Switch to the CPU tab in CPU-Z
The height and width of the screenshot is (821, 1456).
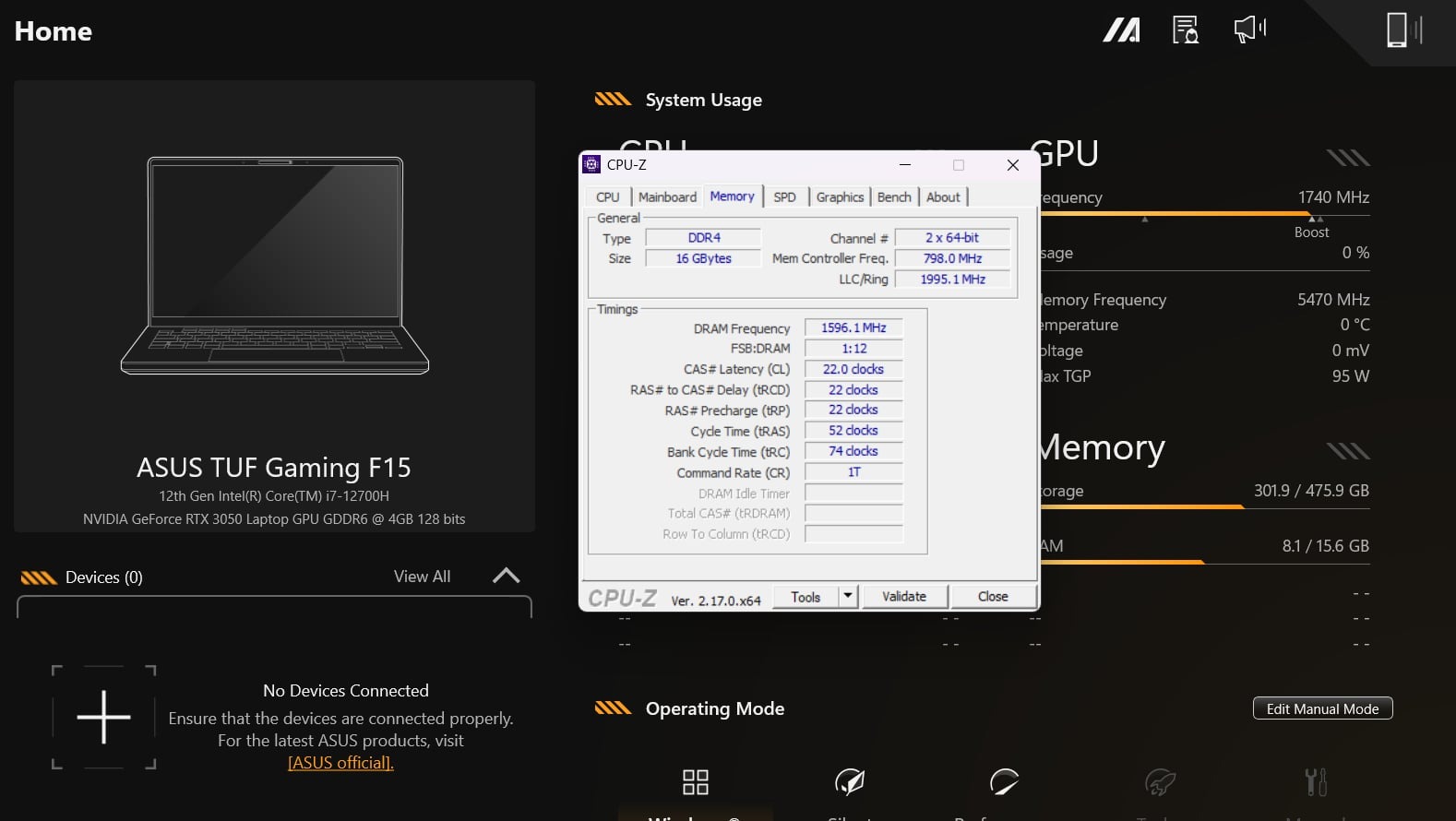[x=608, y=197]
